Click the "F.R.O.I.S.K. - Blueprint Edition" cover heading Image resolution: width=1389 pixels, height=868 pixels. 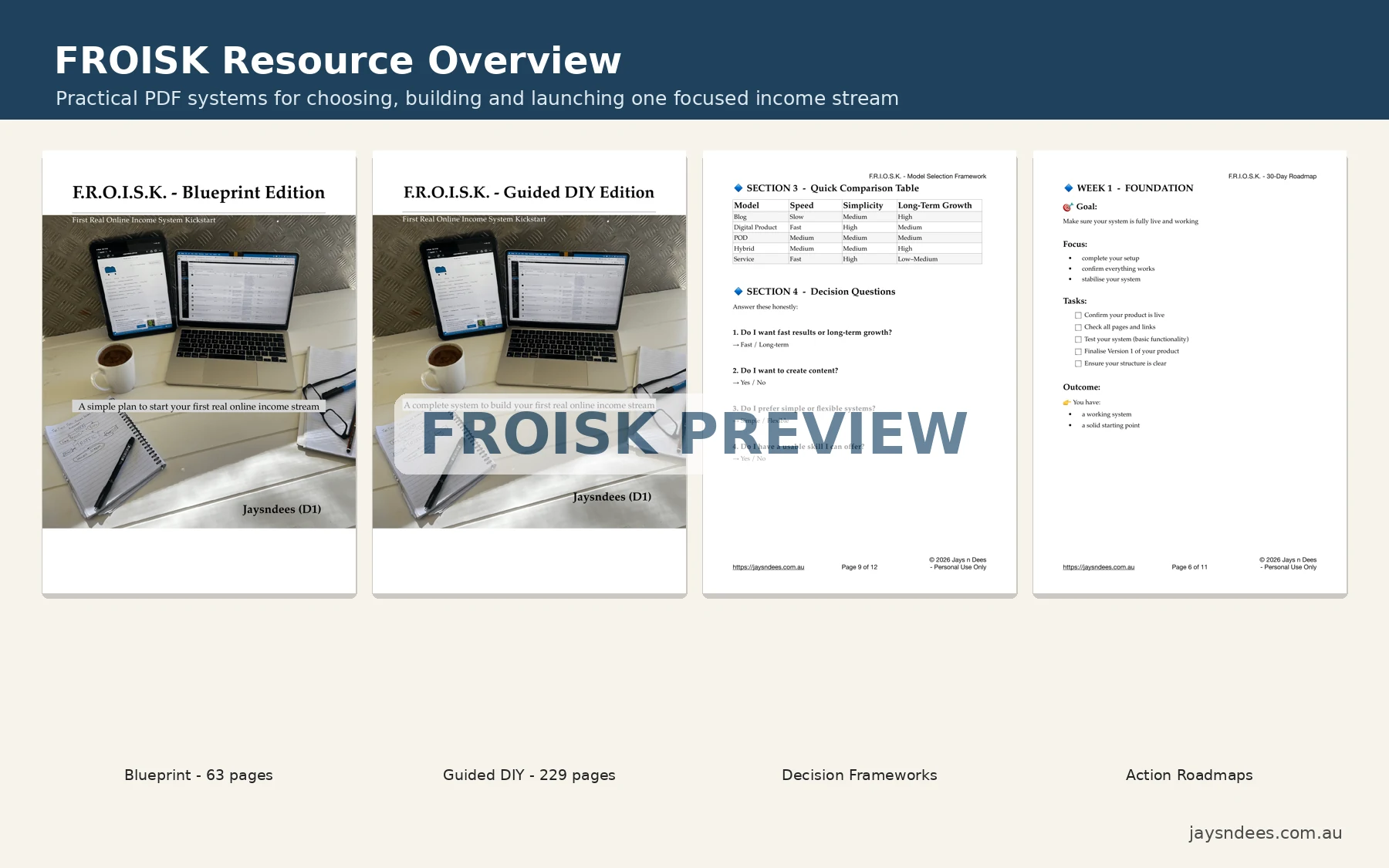[198, 192]
